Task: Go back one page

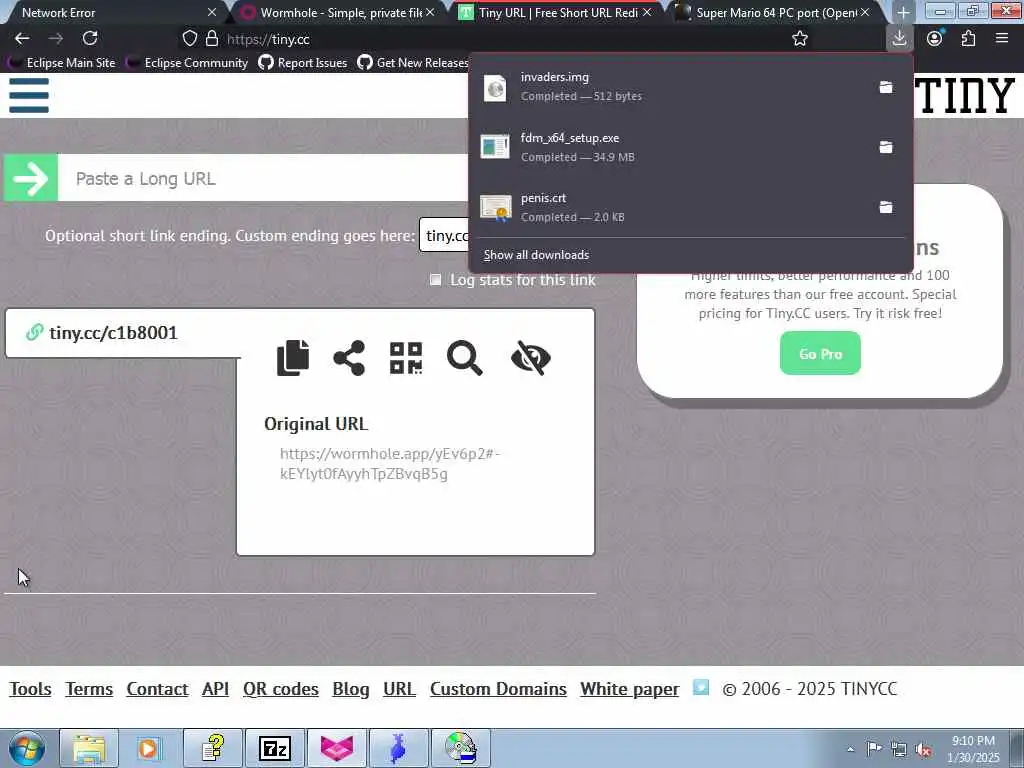Action: tap(22, 39)
